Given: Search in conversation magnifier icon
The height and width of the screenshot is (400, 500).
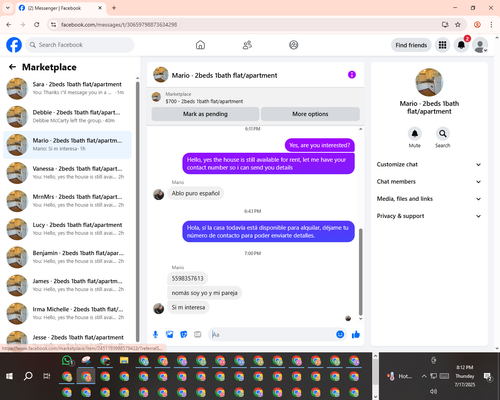Looking at the screenshot, I should click(442, 134).
